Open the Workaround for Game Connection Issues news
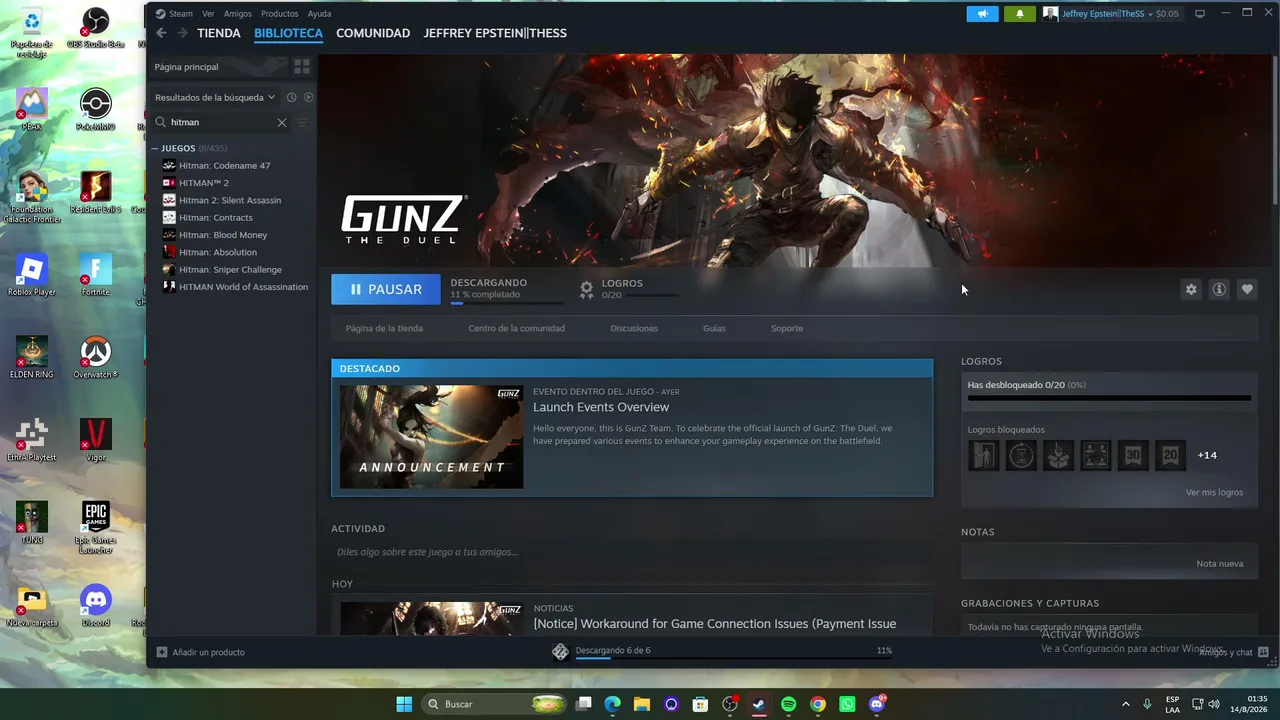Screen dimensions: 1280x720 715,624
